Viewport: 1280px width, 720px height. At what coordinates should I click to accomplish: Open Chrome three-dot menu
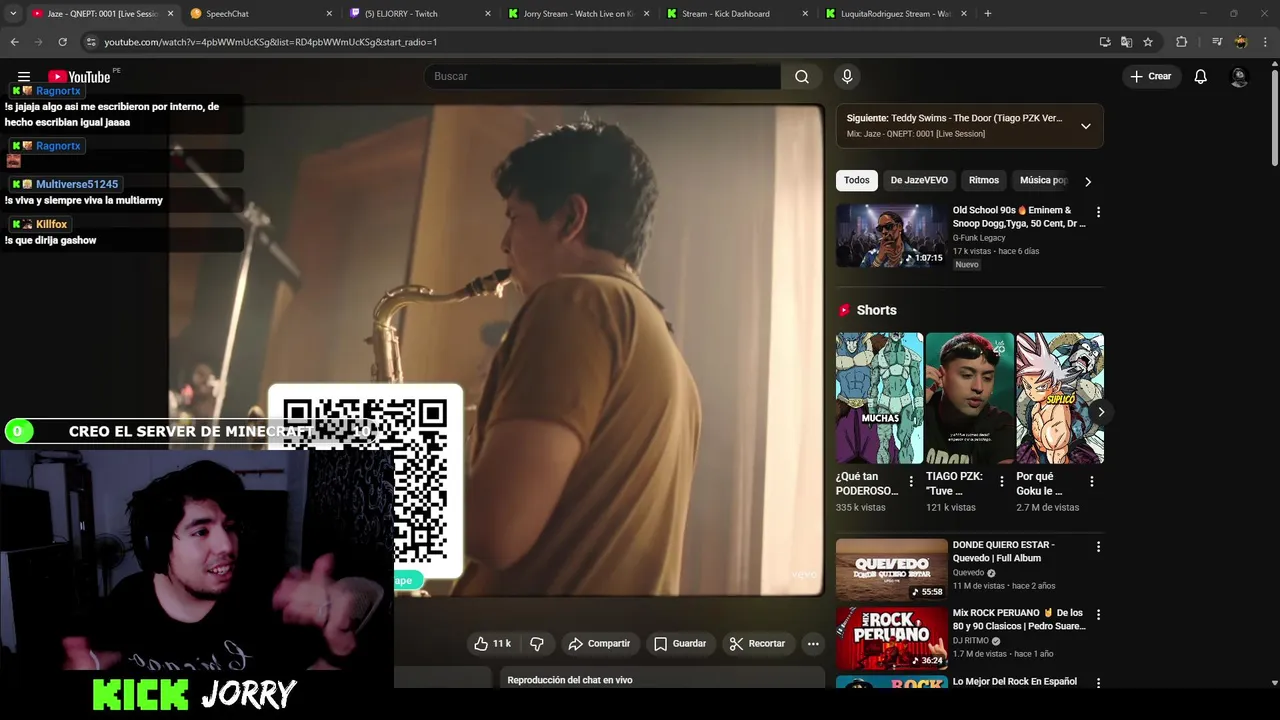(x=1265, y=42)
